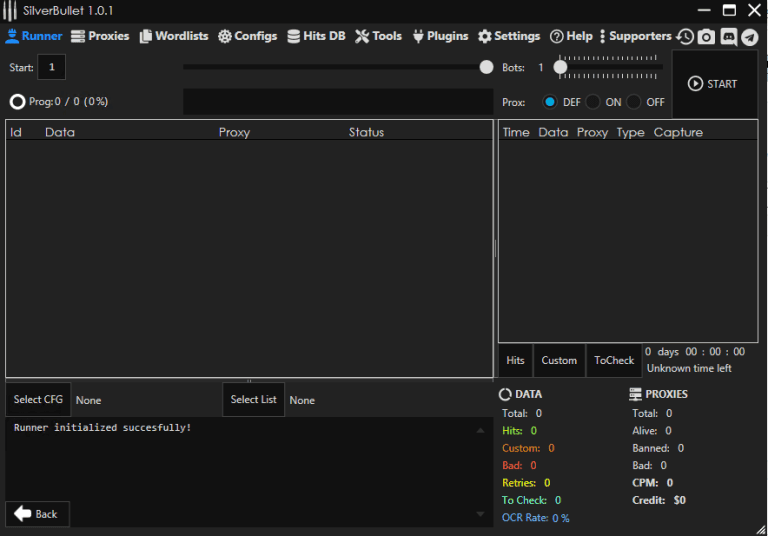Click the log scroll down arrow
Viewport: 768px width, 536px height.
pos(480,514)
